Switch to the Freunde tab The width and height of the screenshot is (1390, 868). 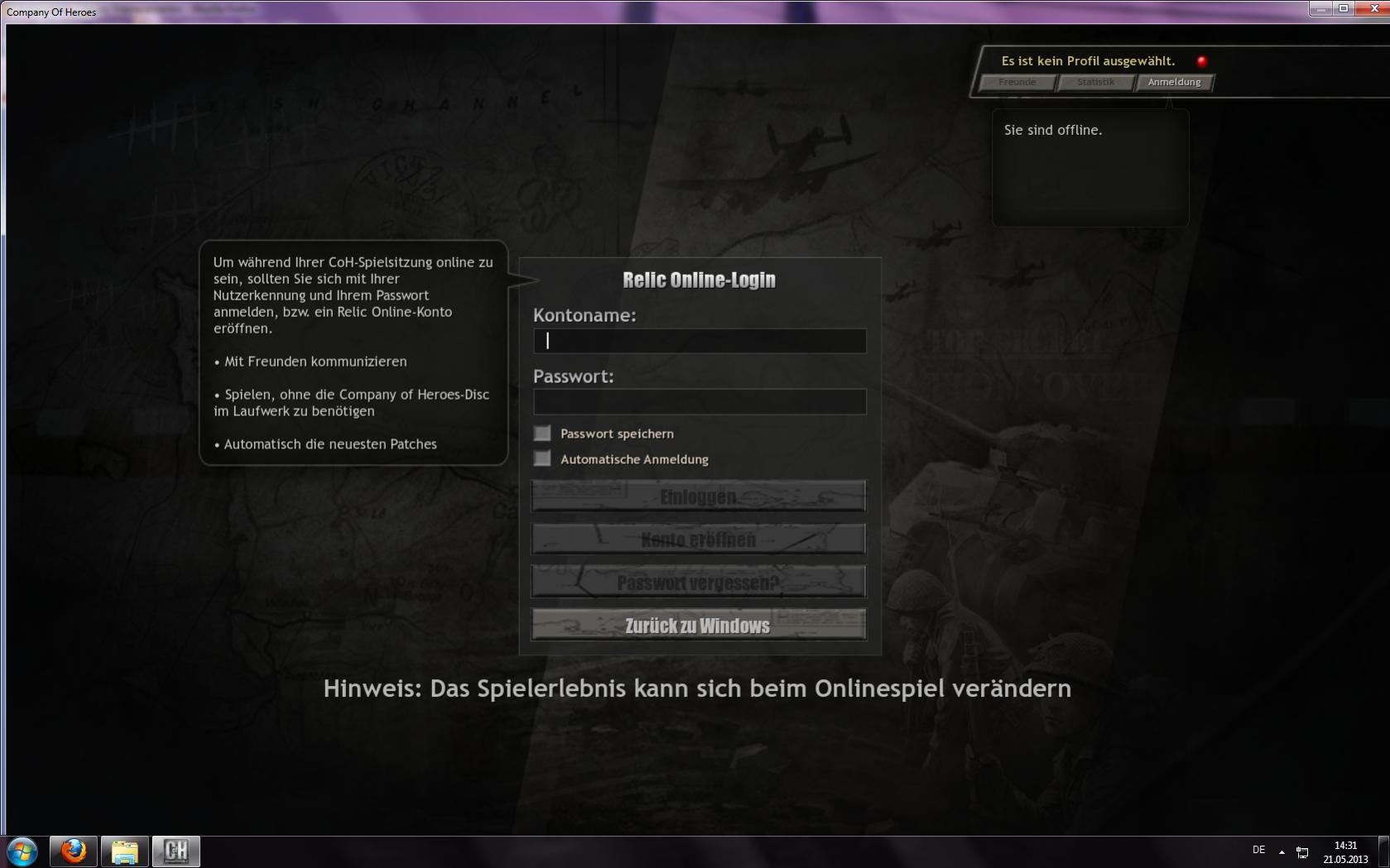point(1017,82)
